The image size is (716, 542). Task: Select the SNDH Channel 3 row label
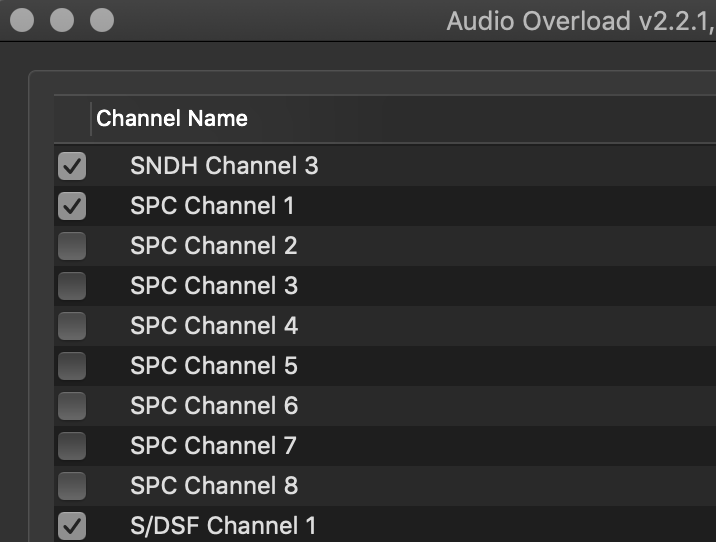pos(224,166)
